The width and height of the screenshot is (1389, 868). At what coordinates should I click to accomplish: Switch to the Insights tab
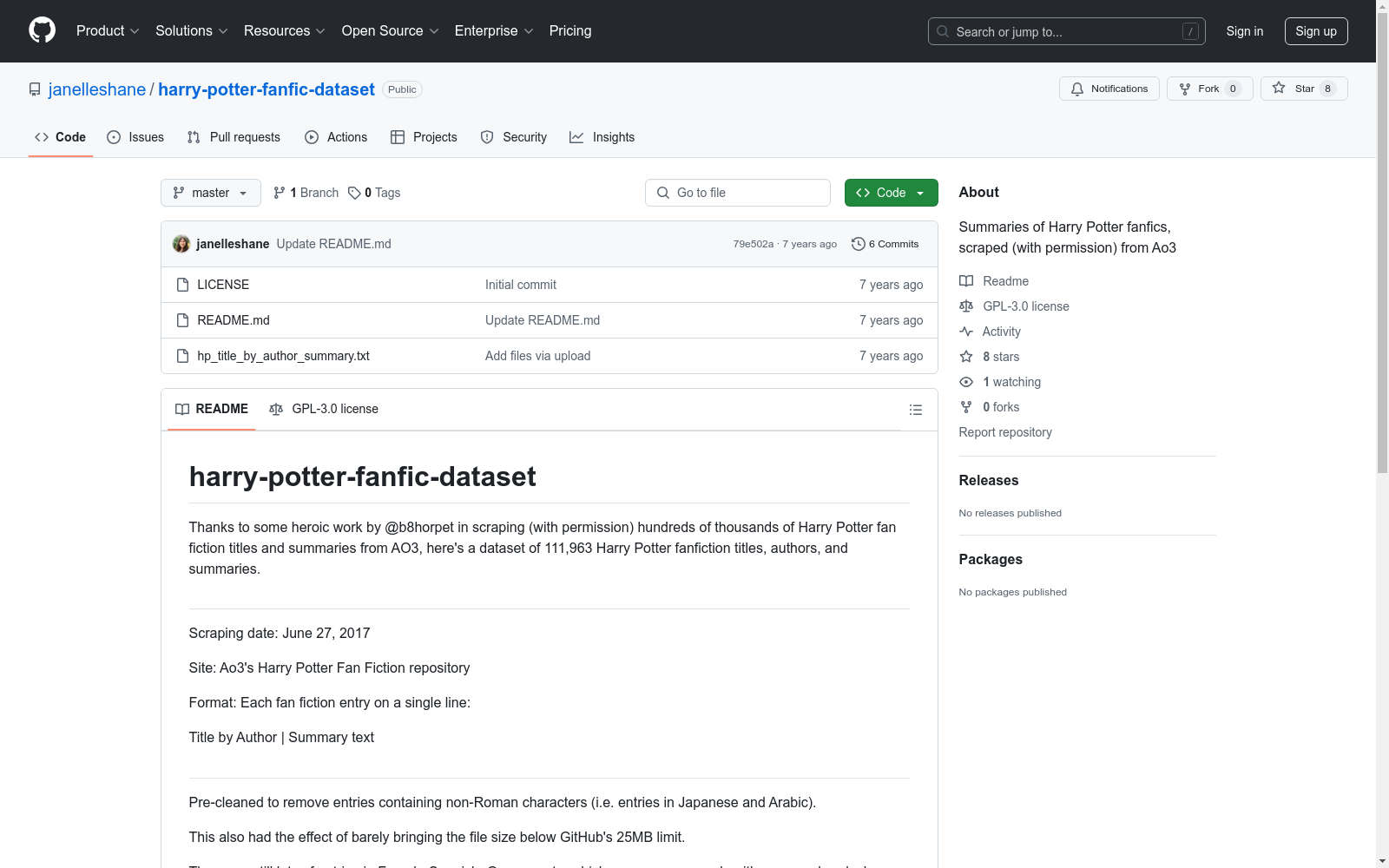click(x=602, y=137)
